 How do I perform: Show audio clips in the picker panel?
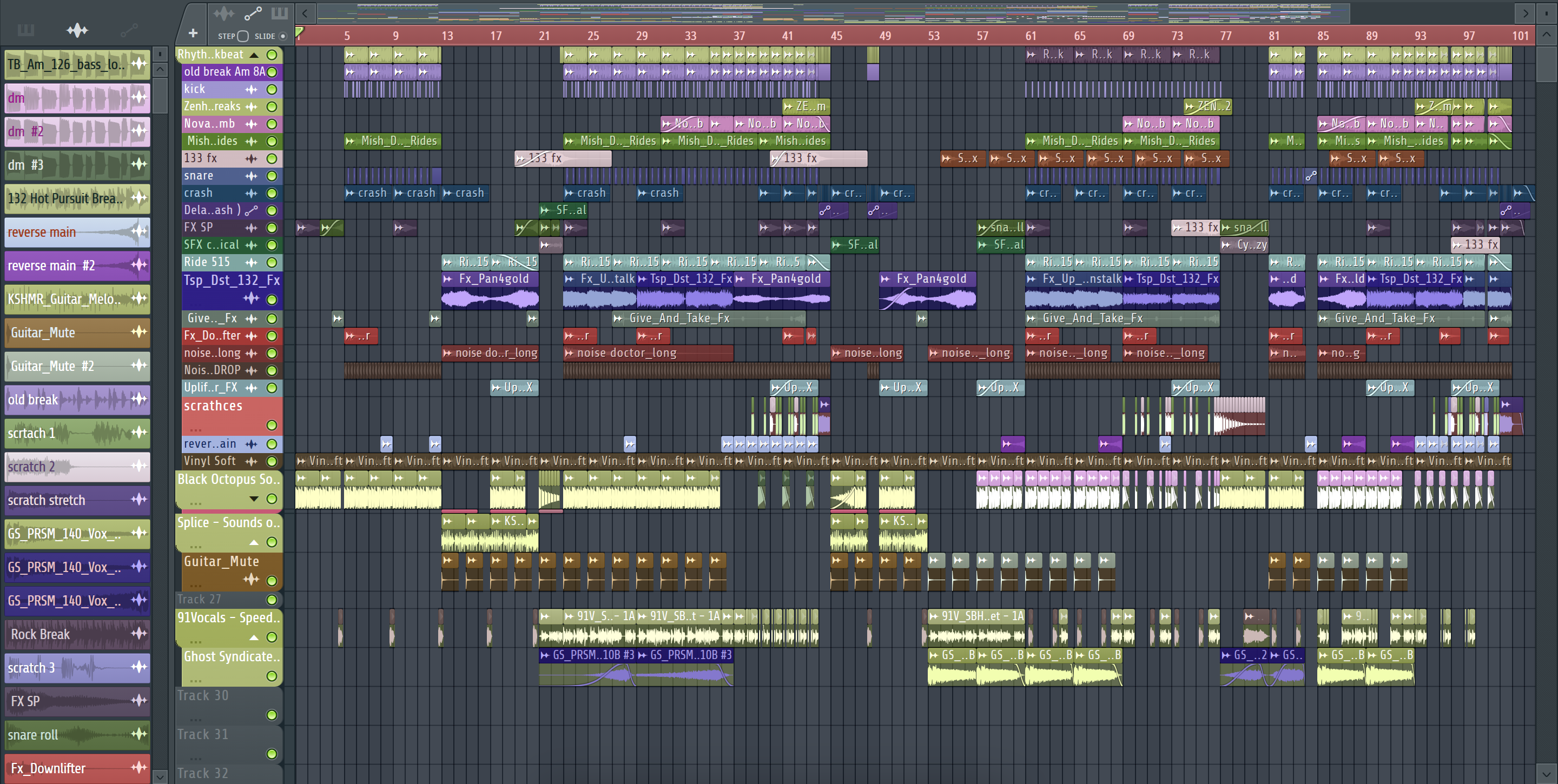(x=77, y=30)
